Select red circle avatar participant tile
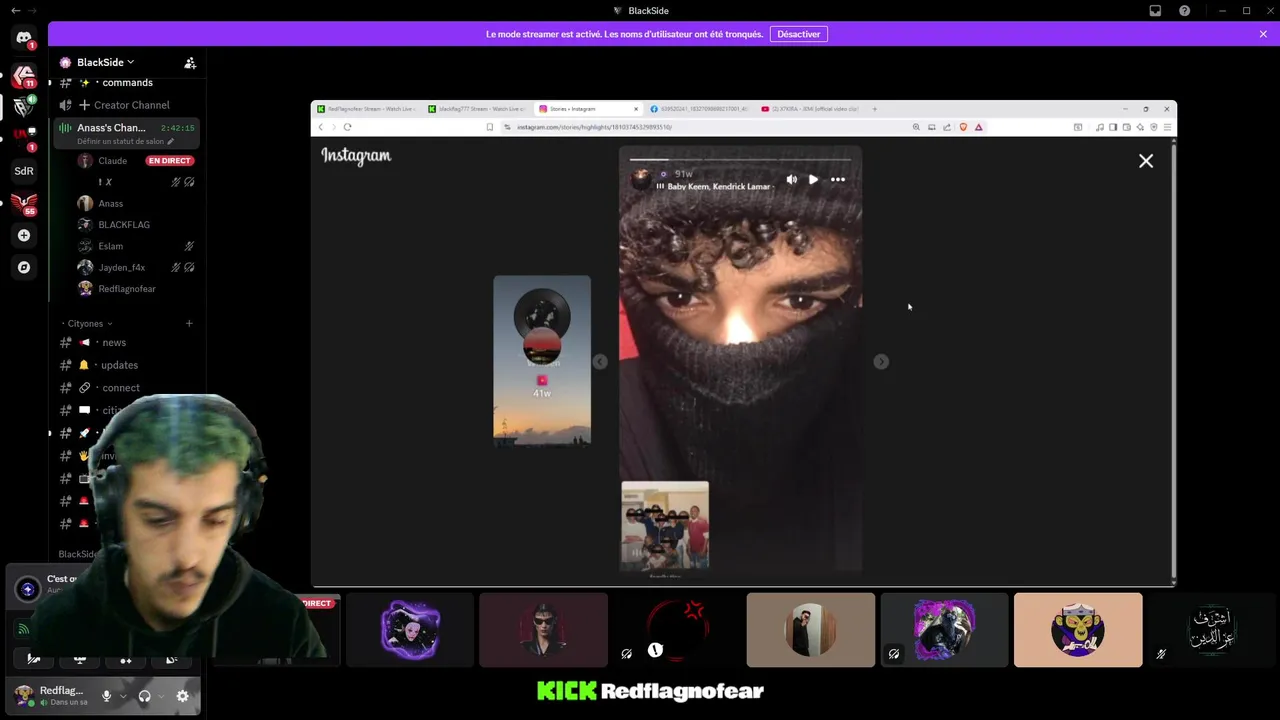Screen dimensions: 1280x720 point(677,630)
